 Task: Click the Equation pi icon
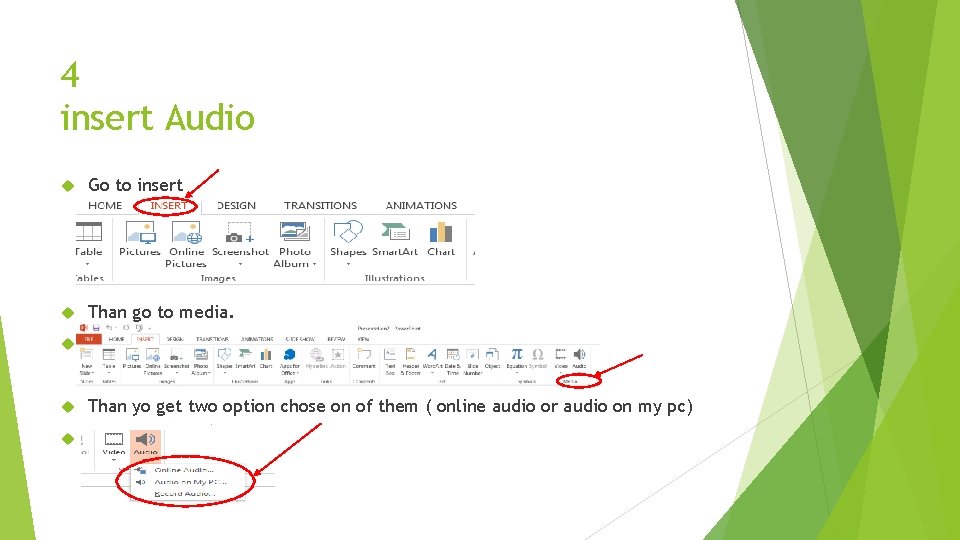(517, 354)
